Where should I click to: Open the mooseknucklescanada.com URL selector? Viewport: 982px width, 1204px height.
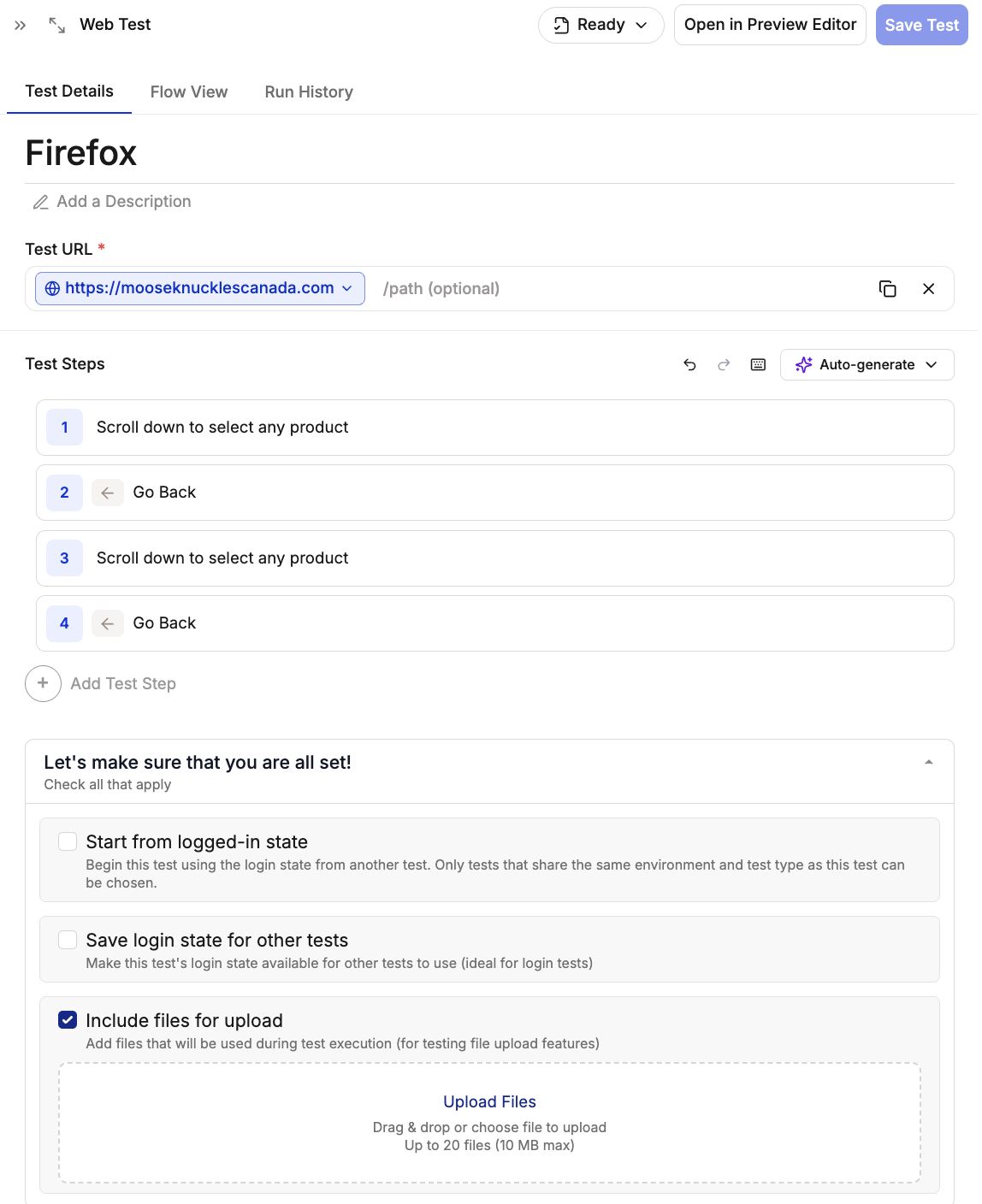point(200,288)
